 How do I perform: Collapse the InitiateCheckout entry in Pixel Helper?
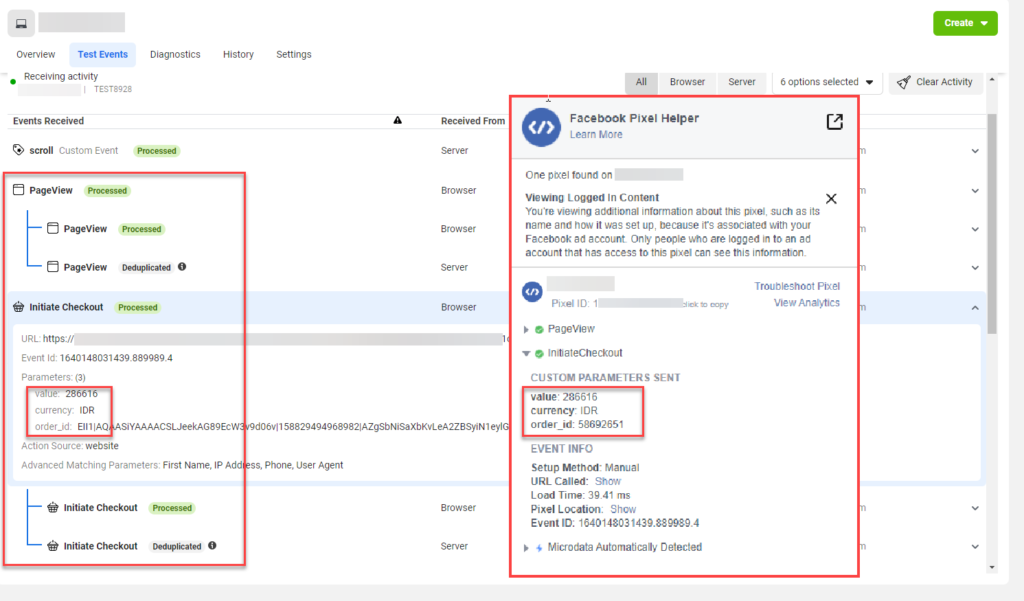click(x=527, y=353)
